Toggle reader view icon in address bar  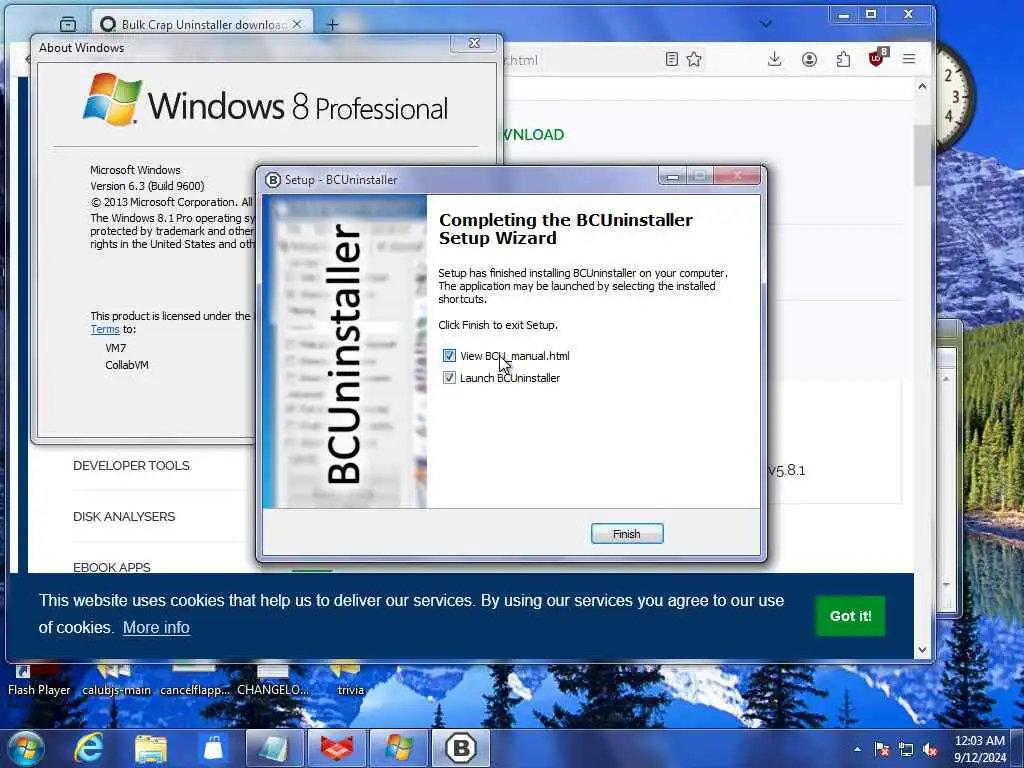click(671, 59)
